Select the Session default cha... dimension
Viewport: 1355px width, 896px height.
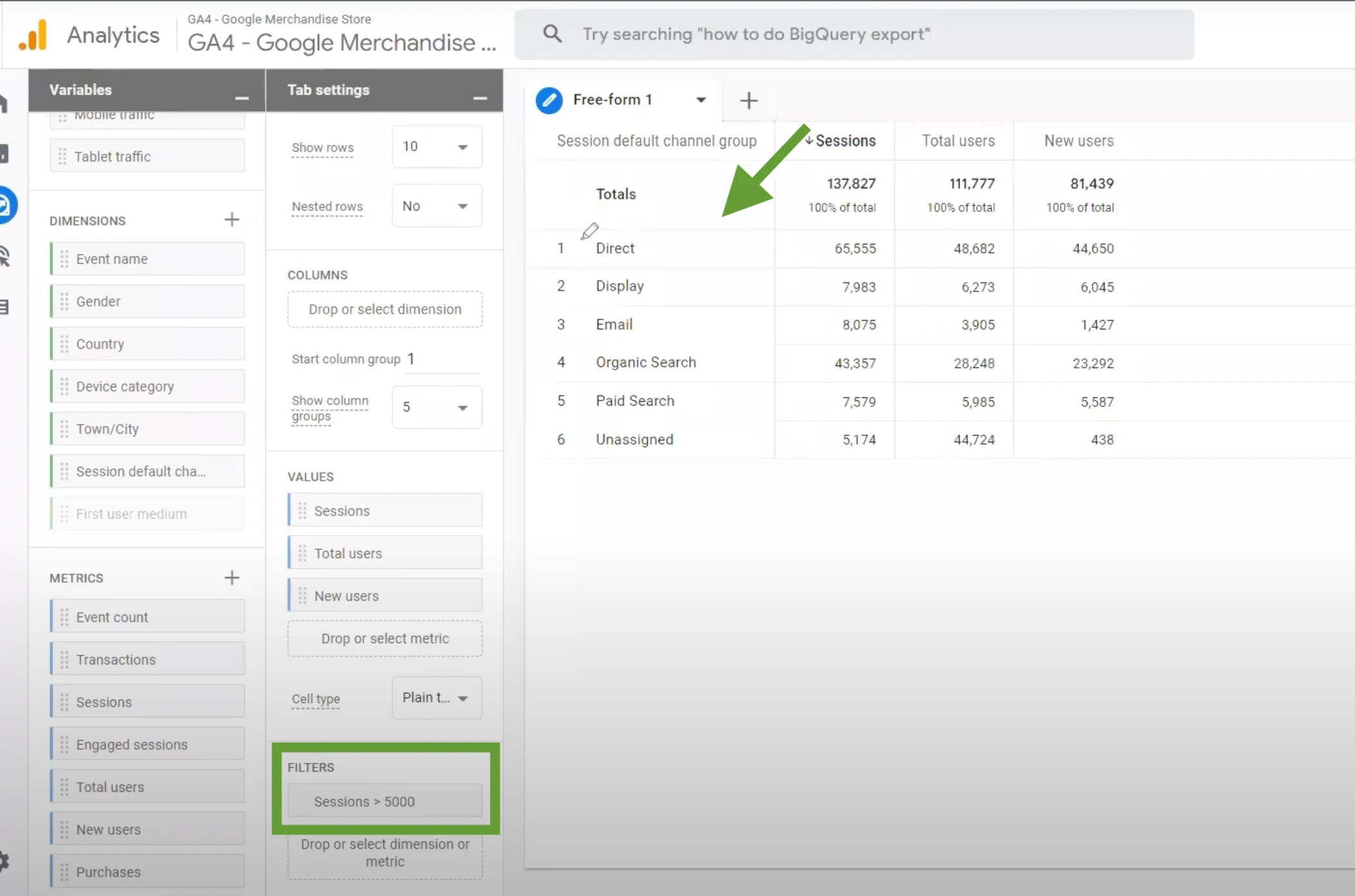pyautogui.click(x=147, y=471)
